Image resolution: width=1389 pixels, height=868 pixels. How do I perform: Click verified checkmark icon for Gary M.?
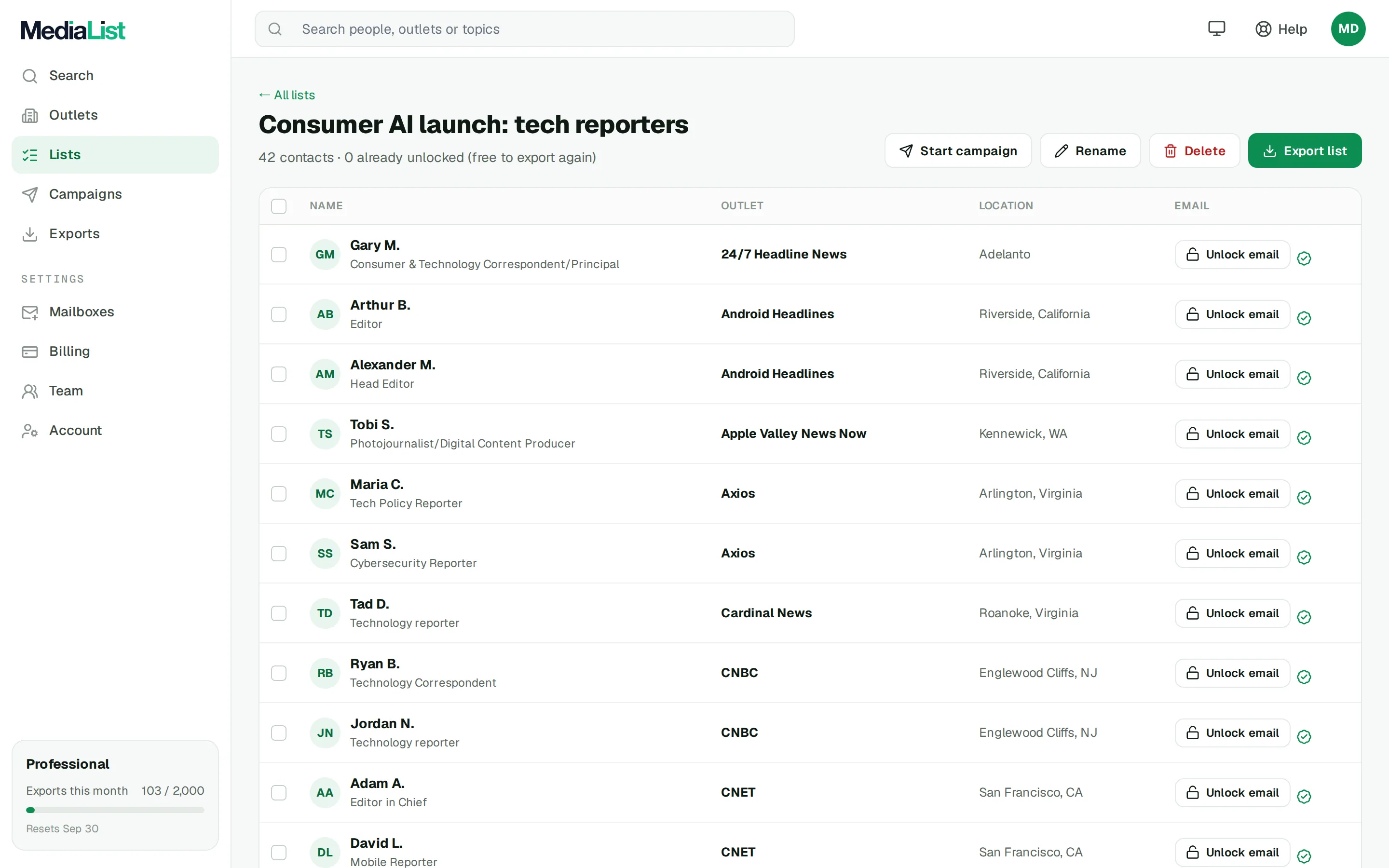(x=1304, y=258)
